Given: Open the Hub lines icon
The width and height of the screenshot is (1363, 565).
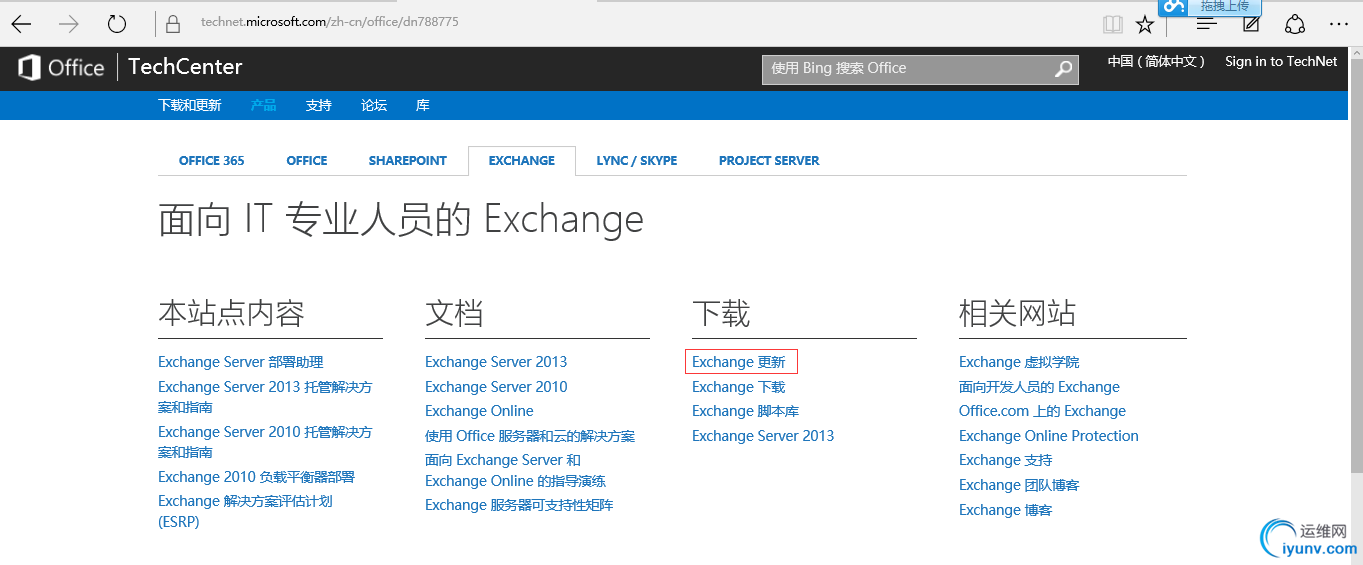Looking at the screenshot, I should [x=1207, y=24].
